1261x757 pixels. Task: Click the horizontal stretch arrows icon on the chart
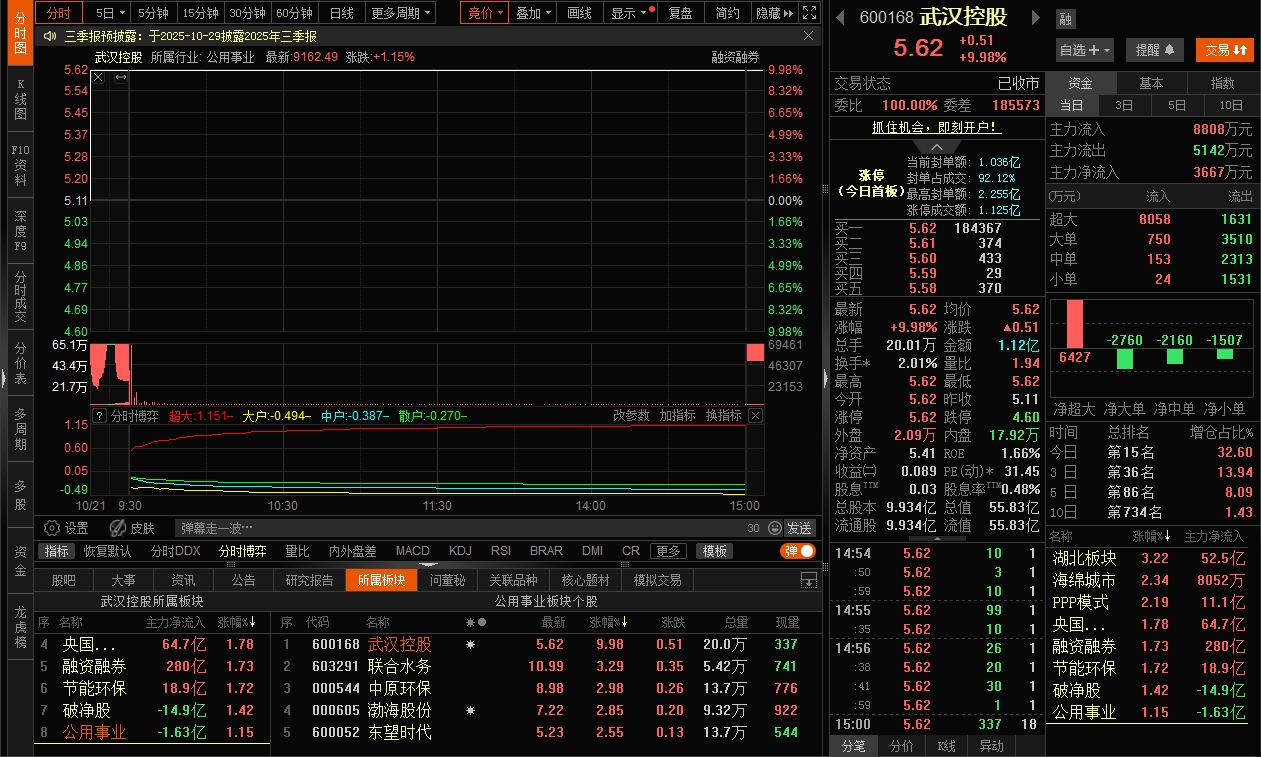click(x=120, y=77)
